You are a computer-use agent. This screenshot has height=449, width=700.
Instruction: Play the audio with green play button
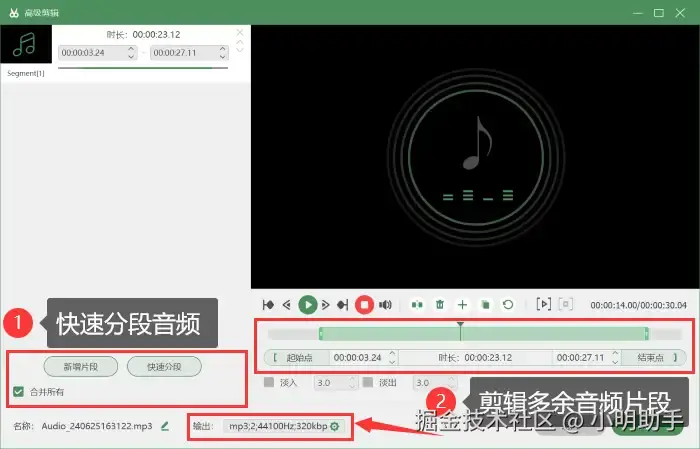[x=308, y=305]
